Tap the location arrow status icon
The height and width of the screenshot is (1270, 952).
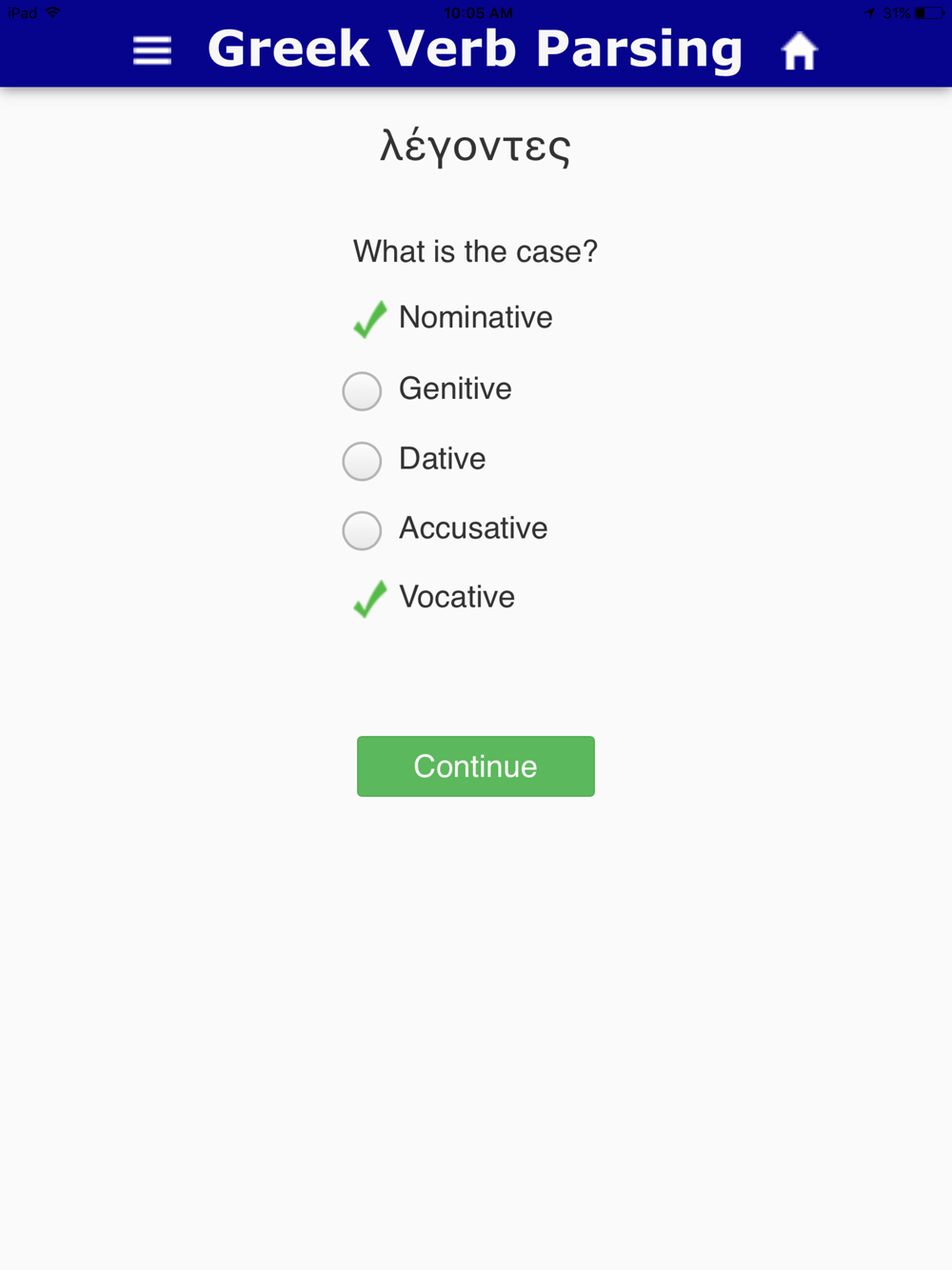(870, 13)
